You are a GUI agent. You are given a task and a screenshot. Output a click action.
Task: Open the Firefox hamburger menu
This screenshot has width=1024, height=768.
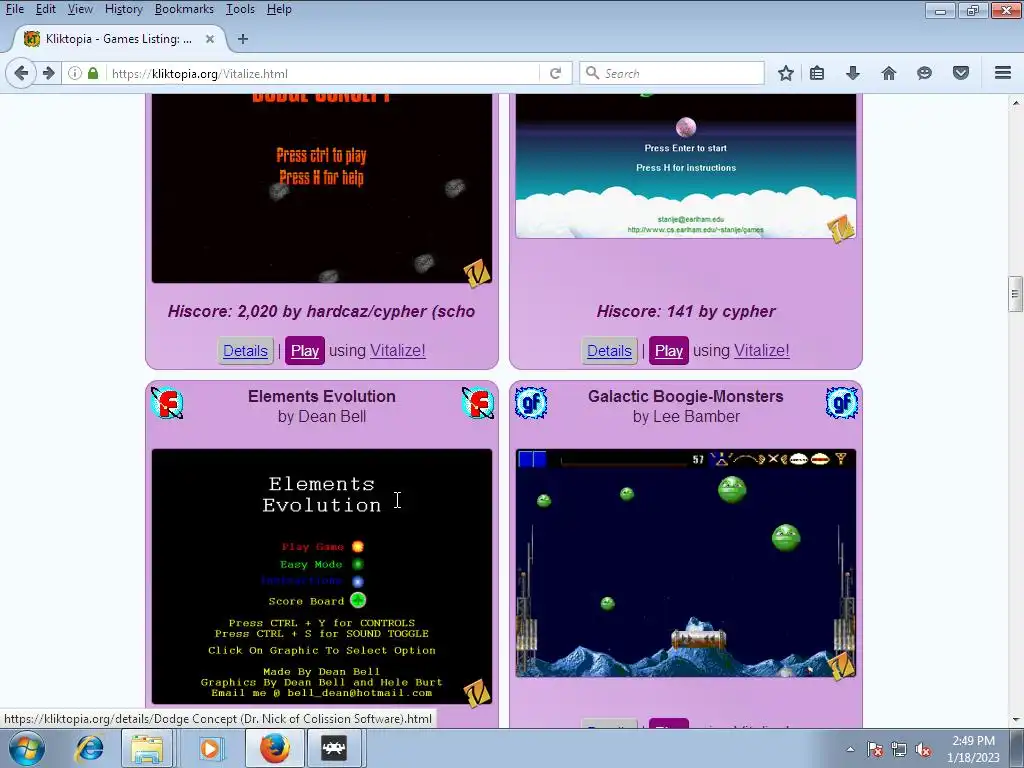click(1003, 73)
